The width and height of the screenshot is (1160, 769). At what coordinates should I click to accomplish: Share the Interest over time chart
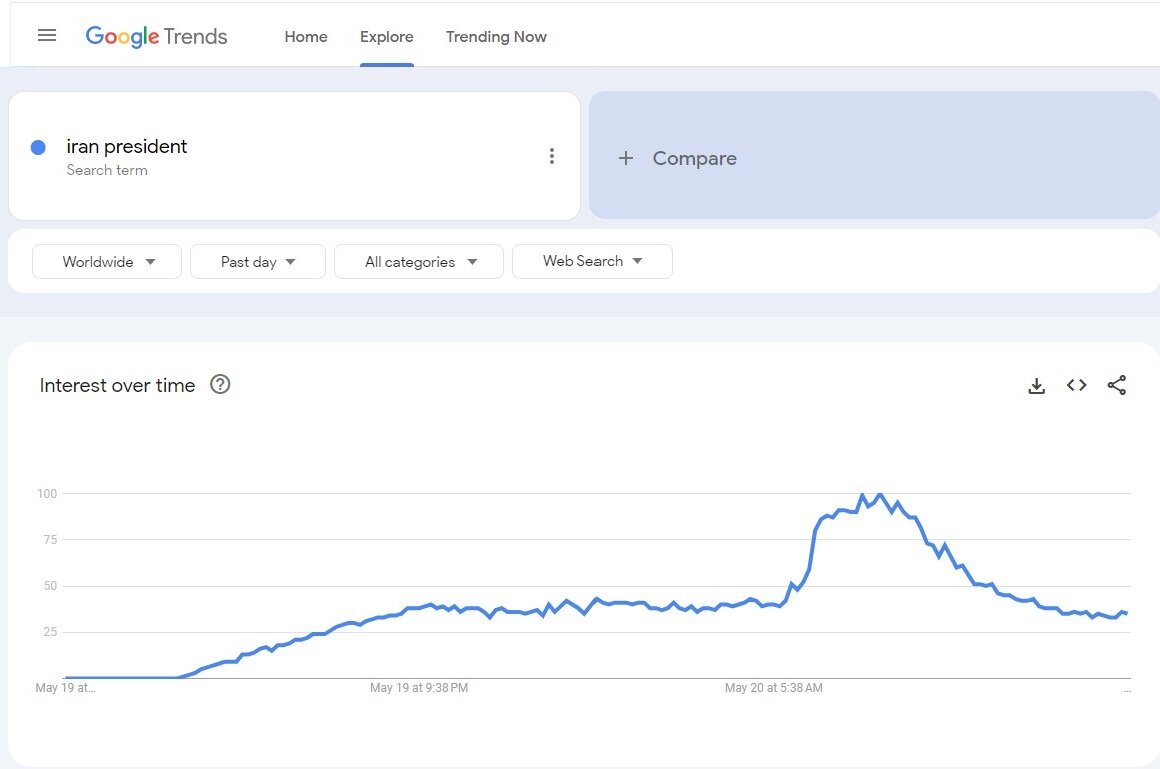tap(1117, 385)
